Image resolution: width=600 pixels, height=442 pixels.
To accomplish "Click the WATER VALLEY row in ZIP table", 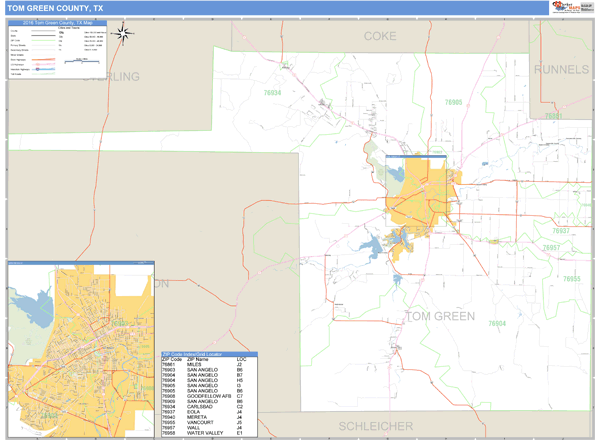I will point(209,433).
